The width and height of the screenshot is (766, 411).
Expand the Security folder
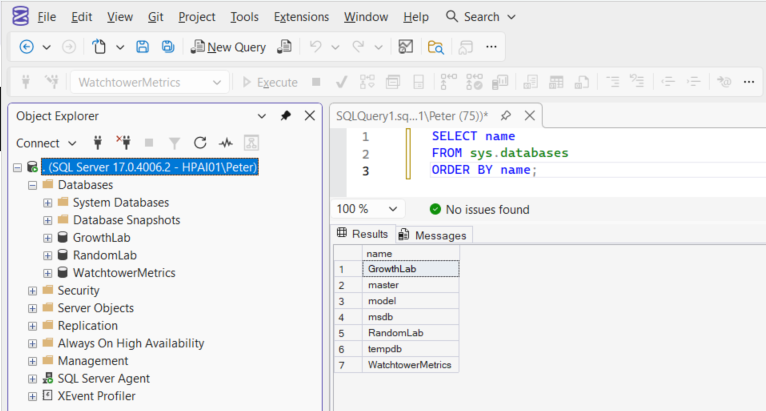(32, 291)
